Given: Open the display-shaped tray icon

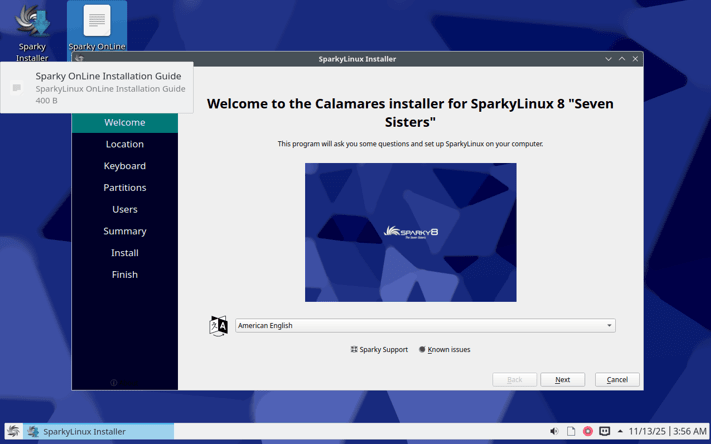Looking at the screenshot, I should tap(604, 431).
